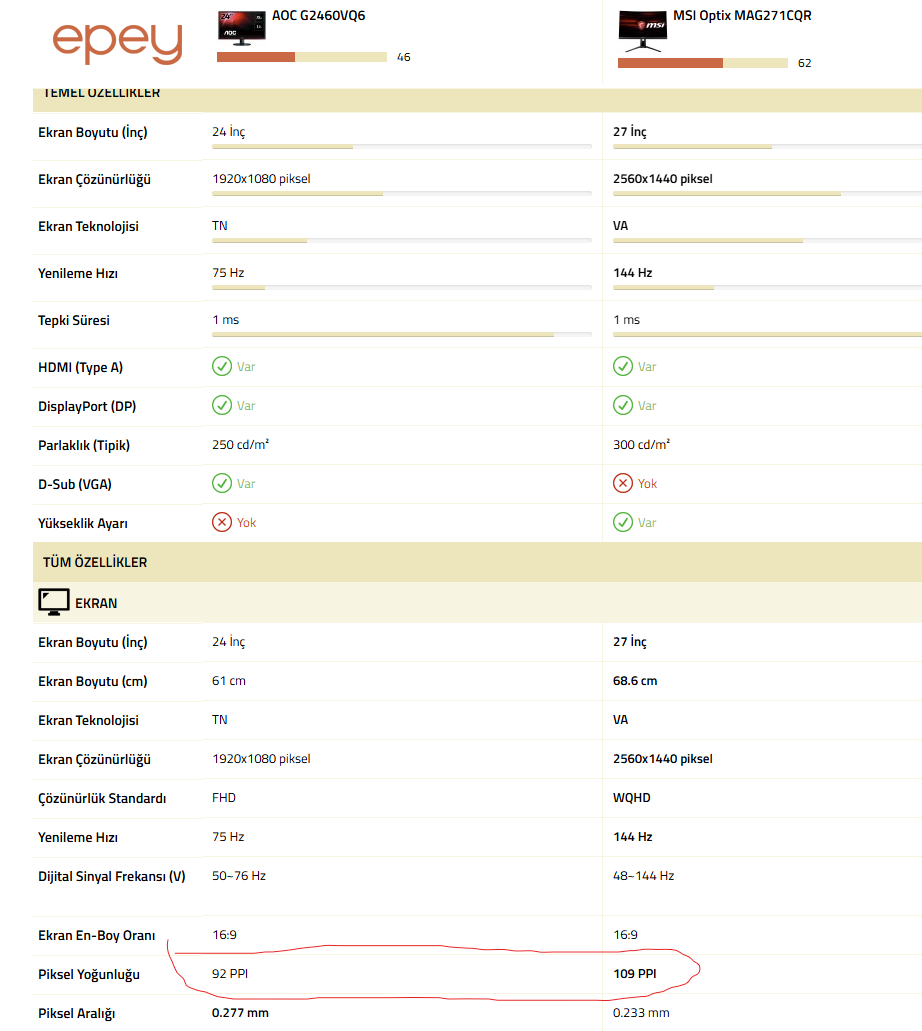This screenshot has width=922, height=1031.
Task: Click the 92 PPI value
Action: pyautogui.click(x=230, y=974)
